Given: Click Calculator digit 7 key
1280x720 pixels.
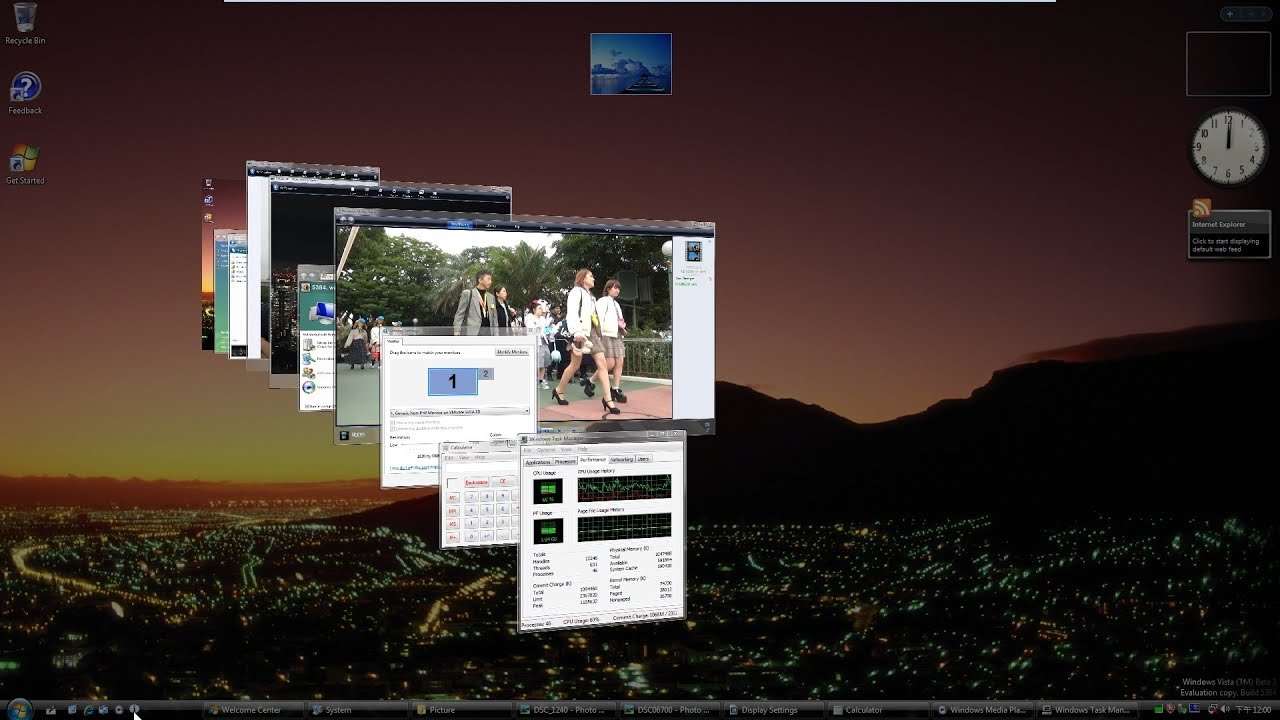Looking at the screenshot, I should coord(471,496).
